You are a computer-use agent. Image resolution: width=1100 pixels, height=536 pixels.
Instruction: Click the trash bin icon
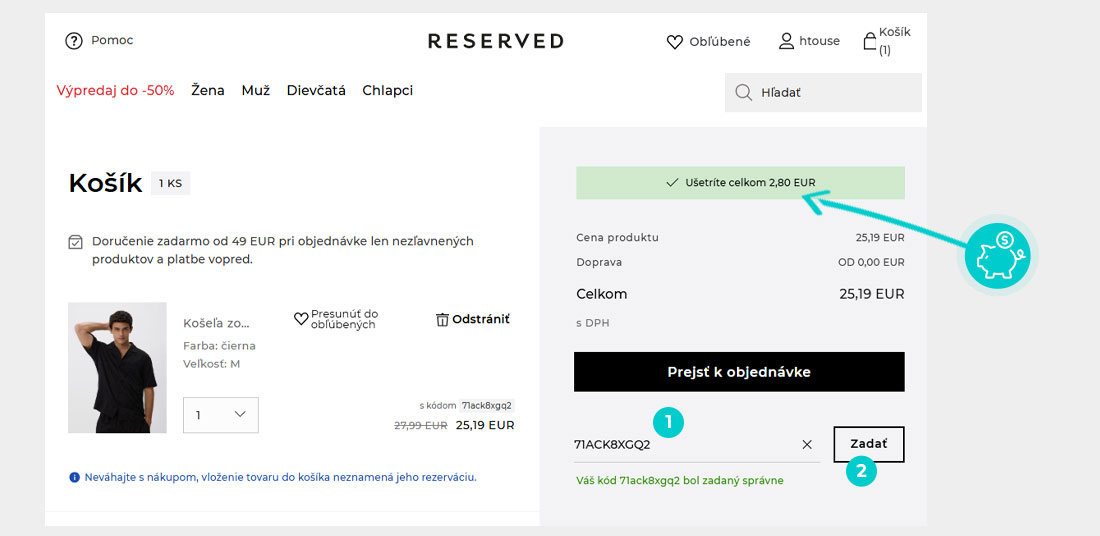pyautogui.click(x=442, y=319)
